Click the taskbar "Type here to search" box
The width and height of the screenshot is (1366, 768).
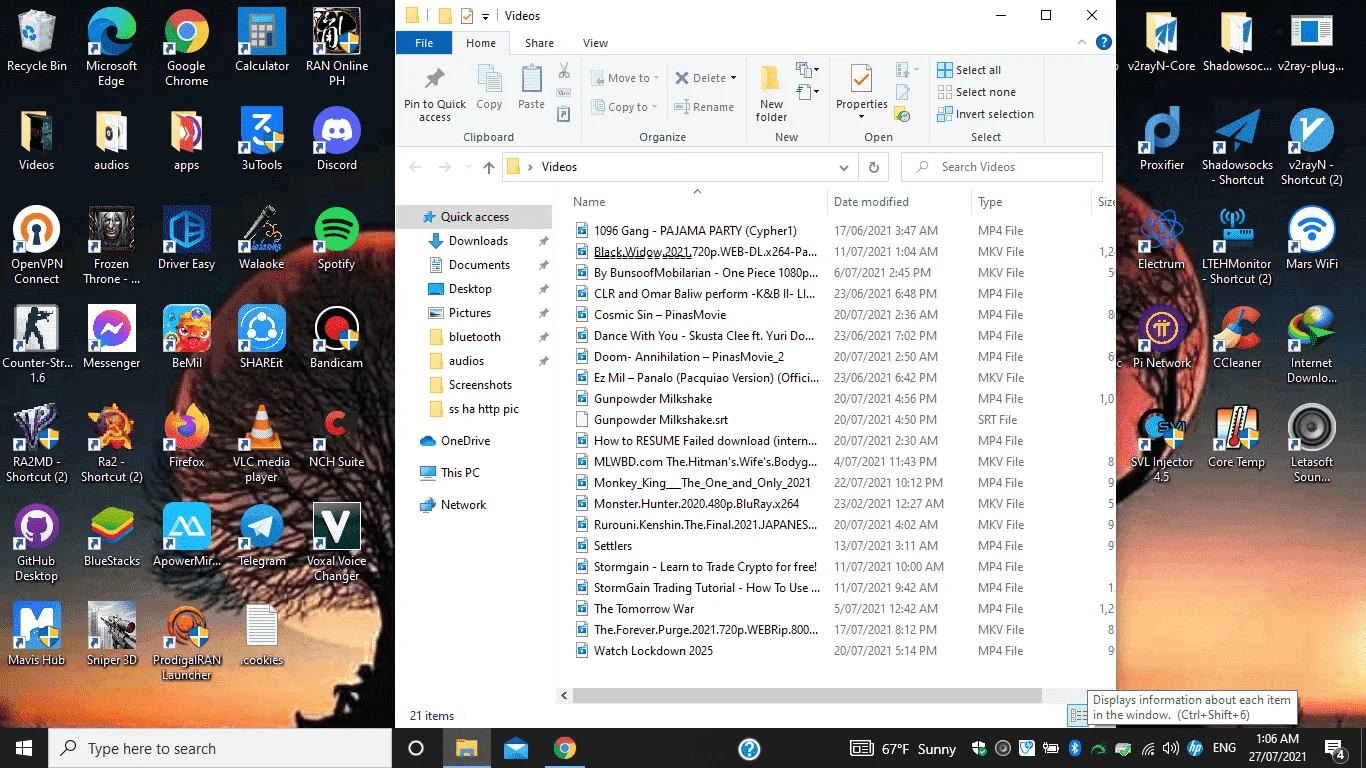220,748
